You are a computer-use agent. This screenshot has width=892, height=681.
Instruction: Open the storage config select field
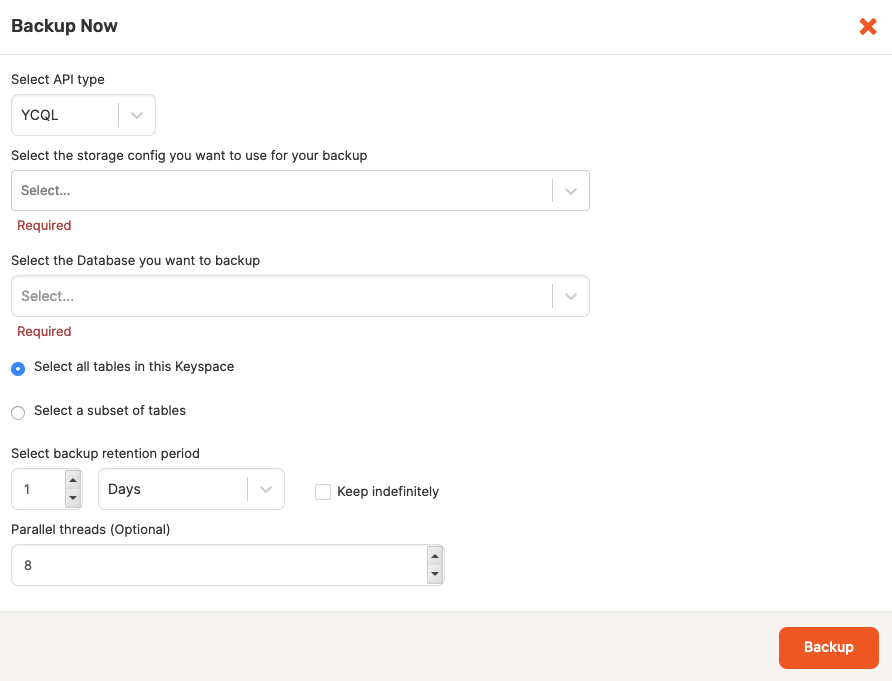coord(280,191)
